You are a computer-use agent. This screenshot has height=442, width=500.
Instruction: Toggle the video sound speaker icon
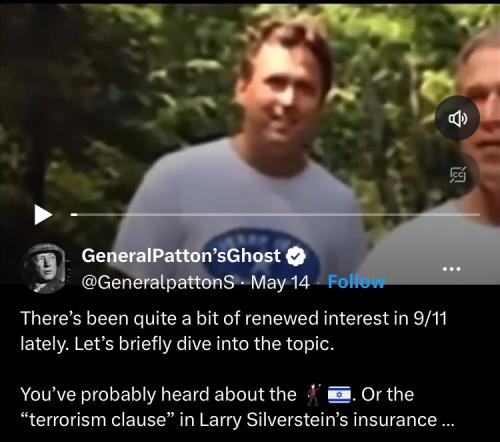coord(457,118)
